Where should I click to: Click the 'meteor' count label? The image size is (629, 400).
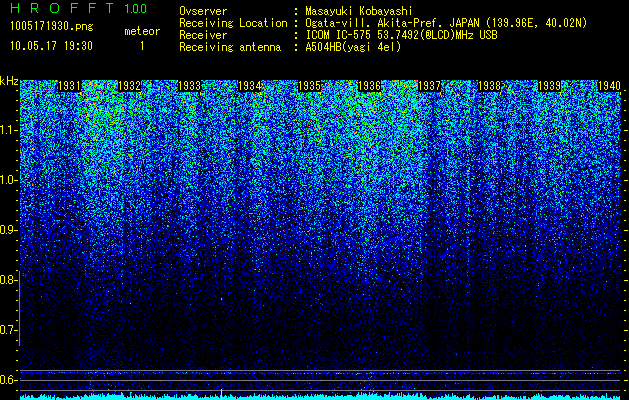142,31
